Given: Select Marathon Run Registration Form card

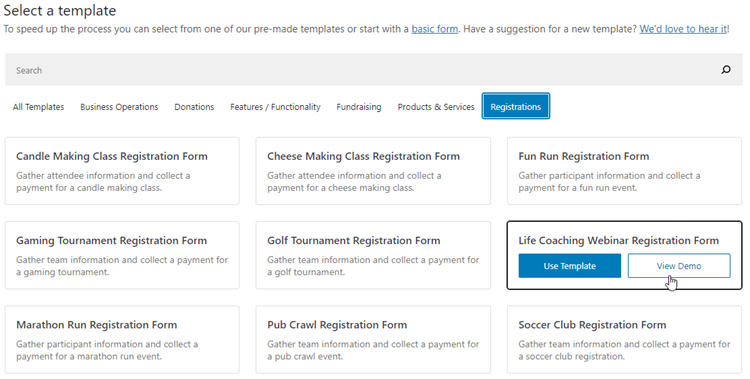Looking at the screenshot, I should (x=122, y=340).
